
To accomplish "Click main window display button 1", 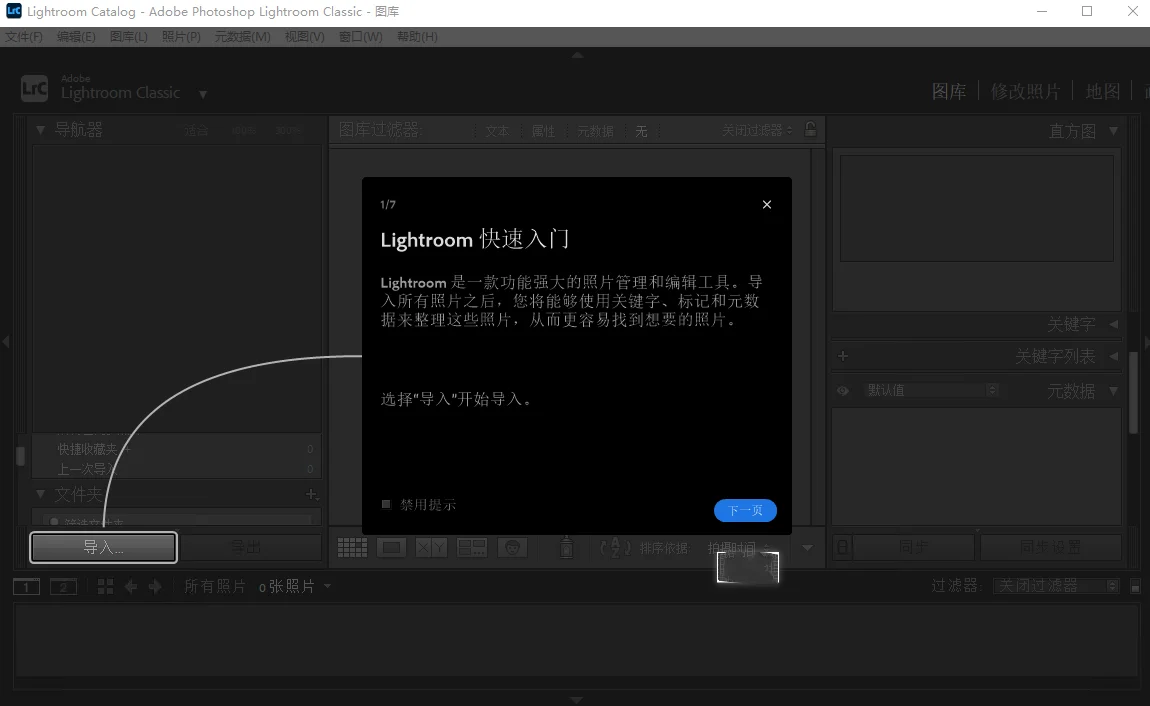I will tap(26, 587).
